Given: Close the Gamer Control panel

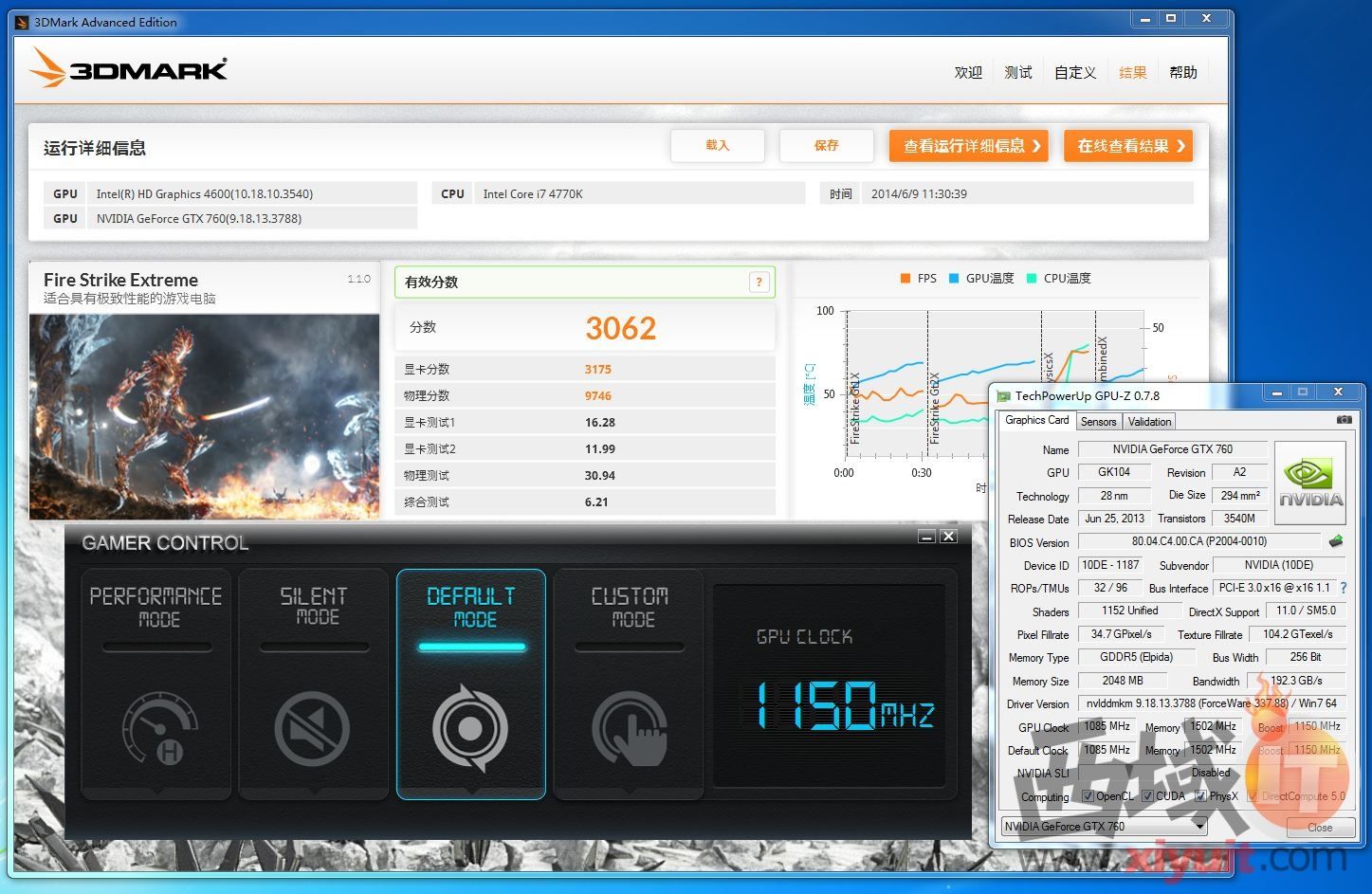Looking at the screenshot, I should [948, 537].
